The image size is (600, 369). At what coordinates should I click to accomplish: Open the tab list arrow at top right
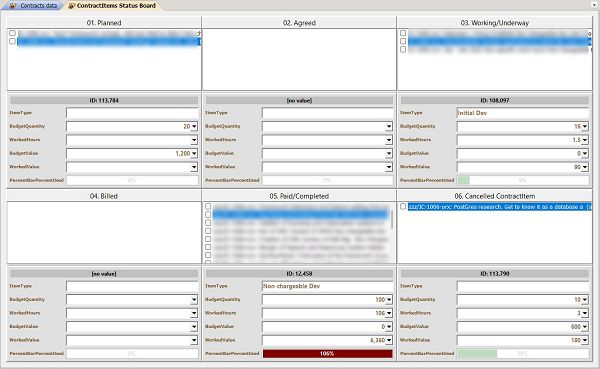click(x=594, y=5)
